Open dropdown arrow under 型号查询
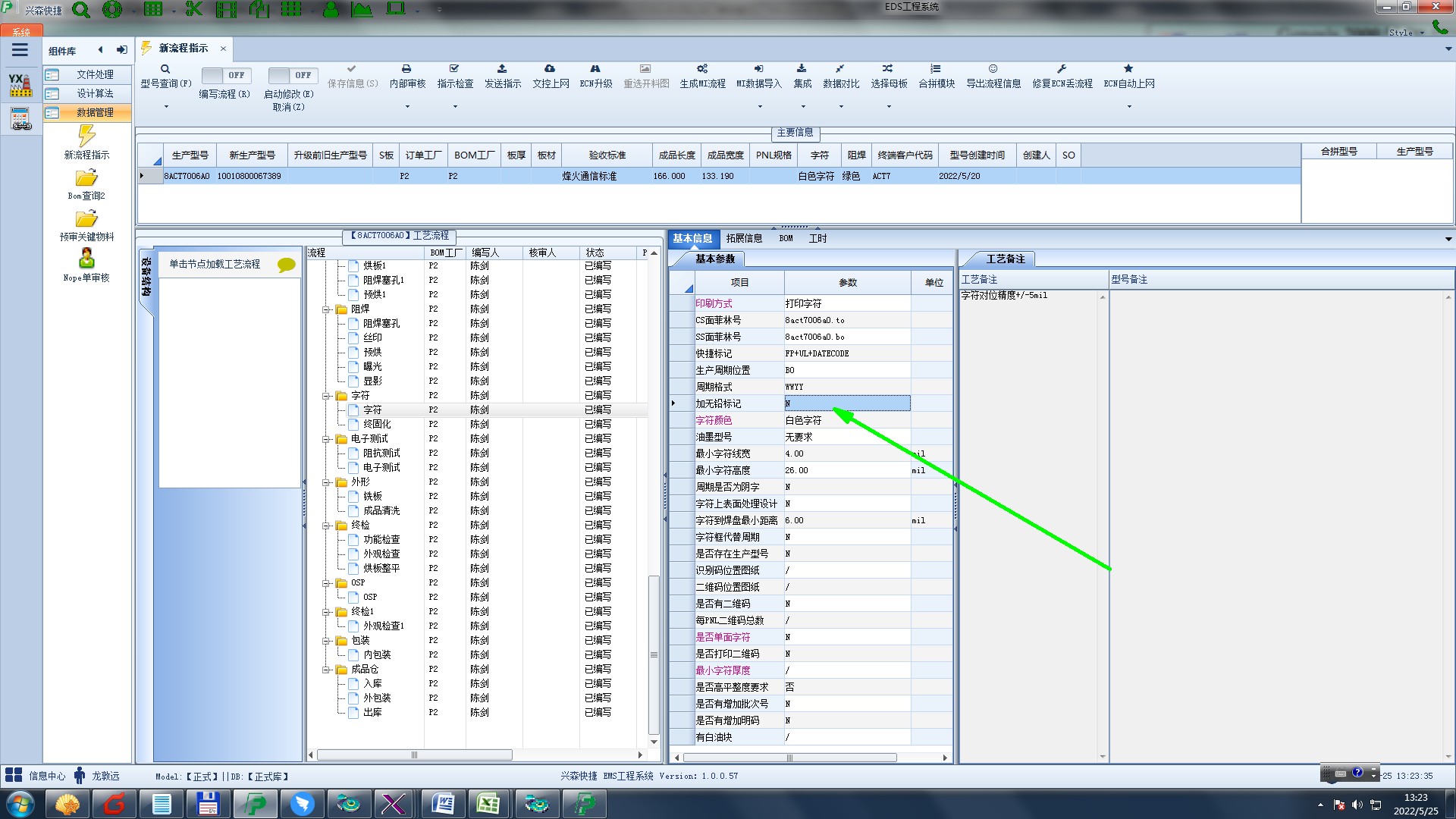 pyautogui.click(x=166, y=106)
